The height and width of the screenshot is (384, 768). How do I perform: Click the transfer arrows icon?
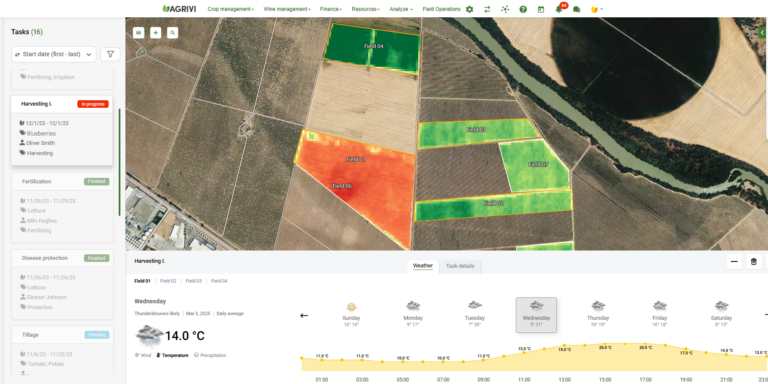tap(487, 9)
